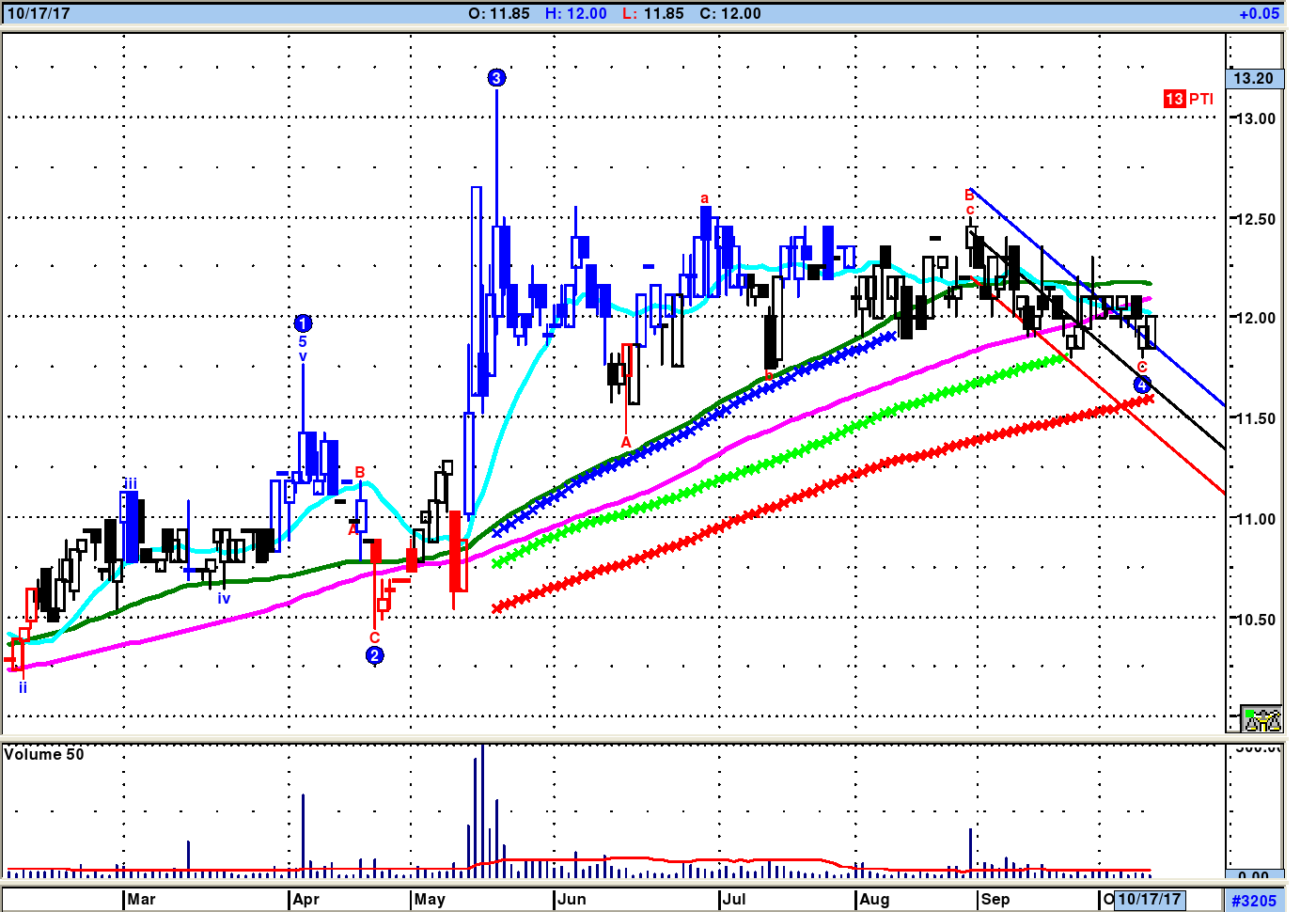1316x912 pixels.
Task: Select the Mar label on time axis
Action: (141, 900)
